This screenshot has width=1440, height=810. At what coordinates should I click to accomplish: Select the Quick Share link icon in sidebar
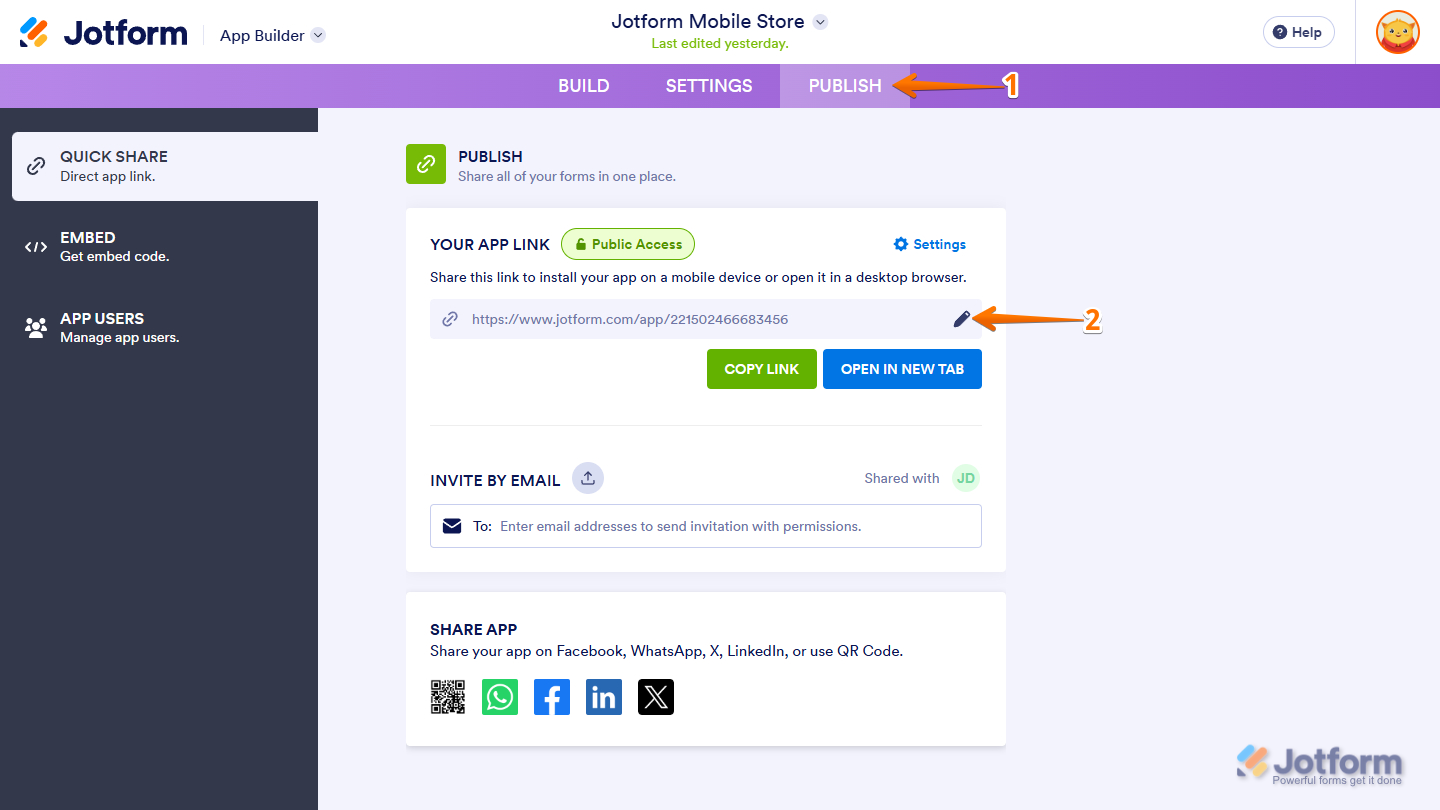(x=36, y=165)
